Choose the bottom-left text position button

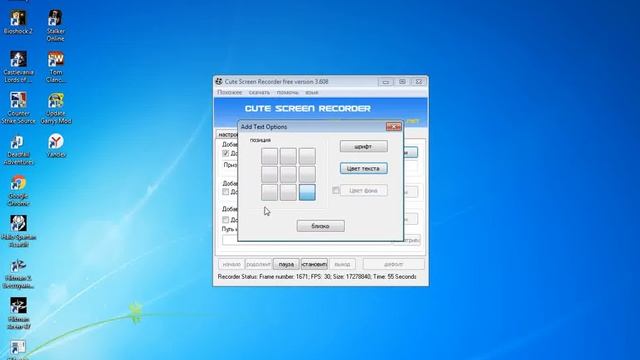click(269, 192)
